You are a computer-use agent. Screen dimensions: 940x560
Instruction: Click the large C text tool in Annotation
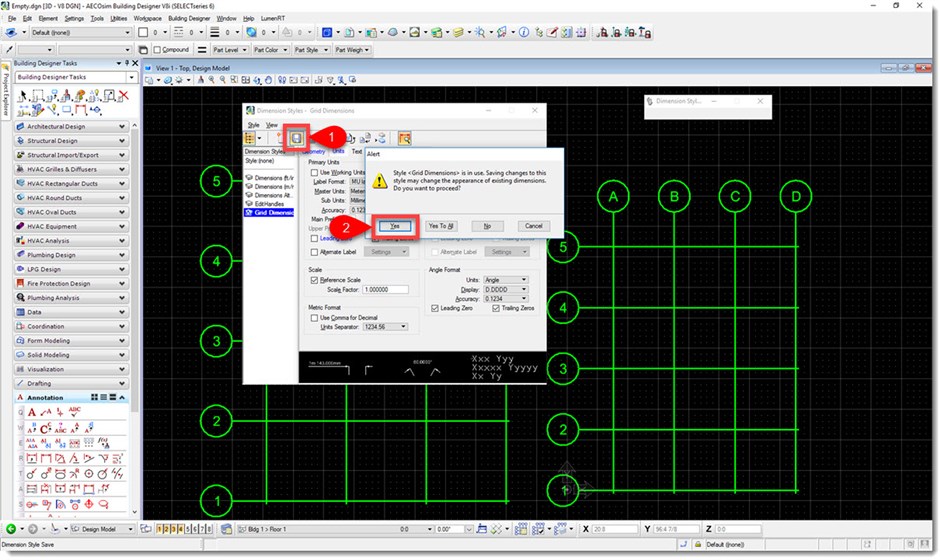click(x=46, y=428)
